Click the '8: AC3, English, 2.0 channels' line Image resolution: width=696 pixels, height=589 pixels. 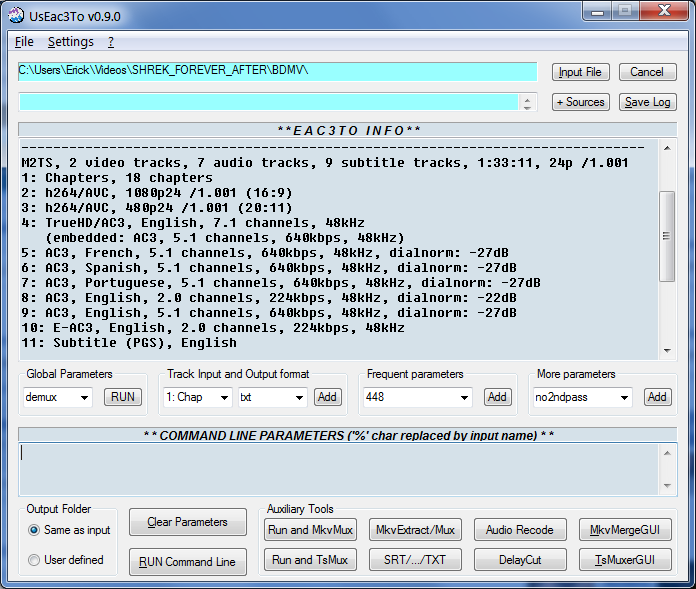click(269, 298)
